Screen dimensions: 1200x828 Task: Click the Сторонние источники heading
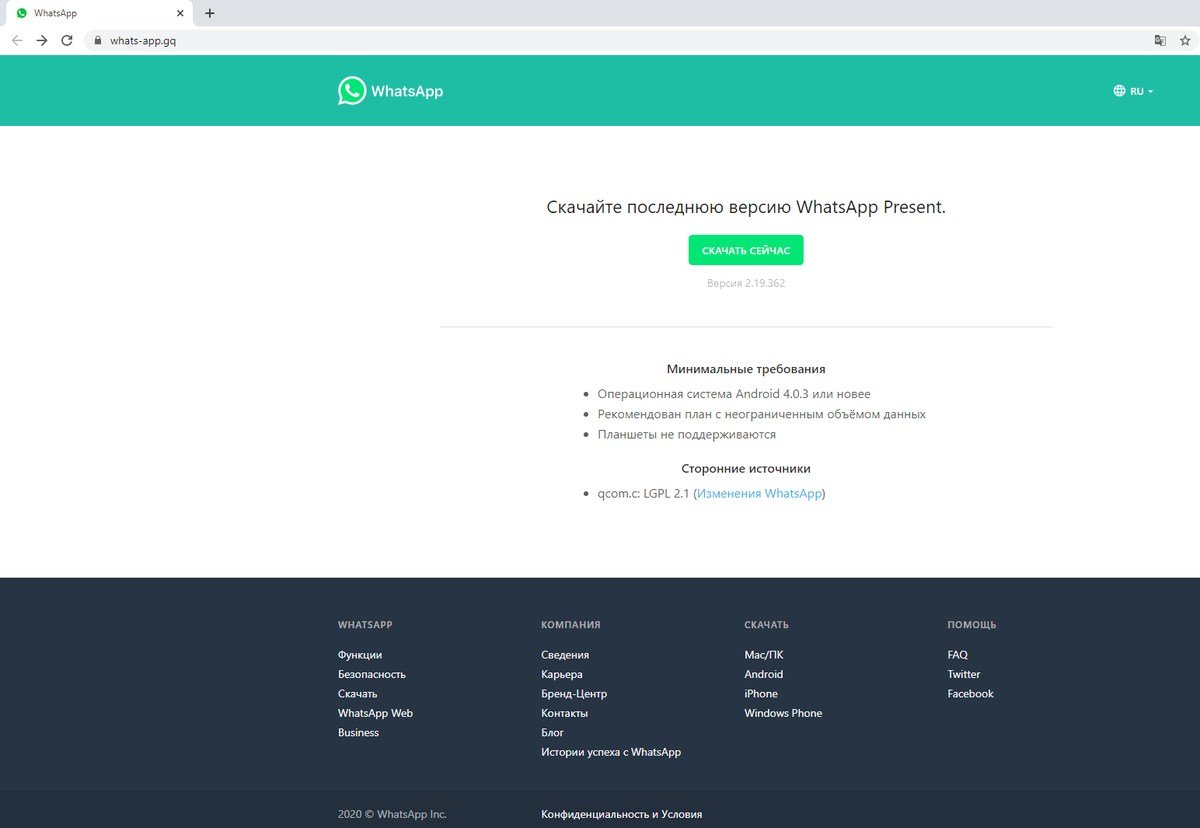(x=746, y=468)
